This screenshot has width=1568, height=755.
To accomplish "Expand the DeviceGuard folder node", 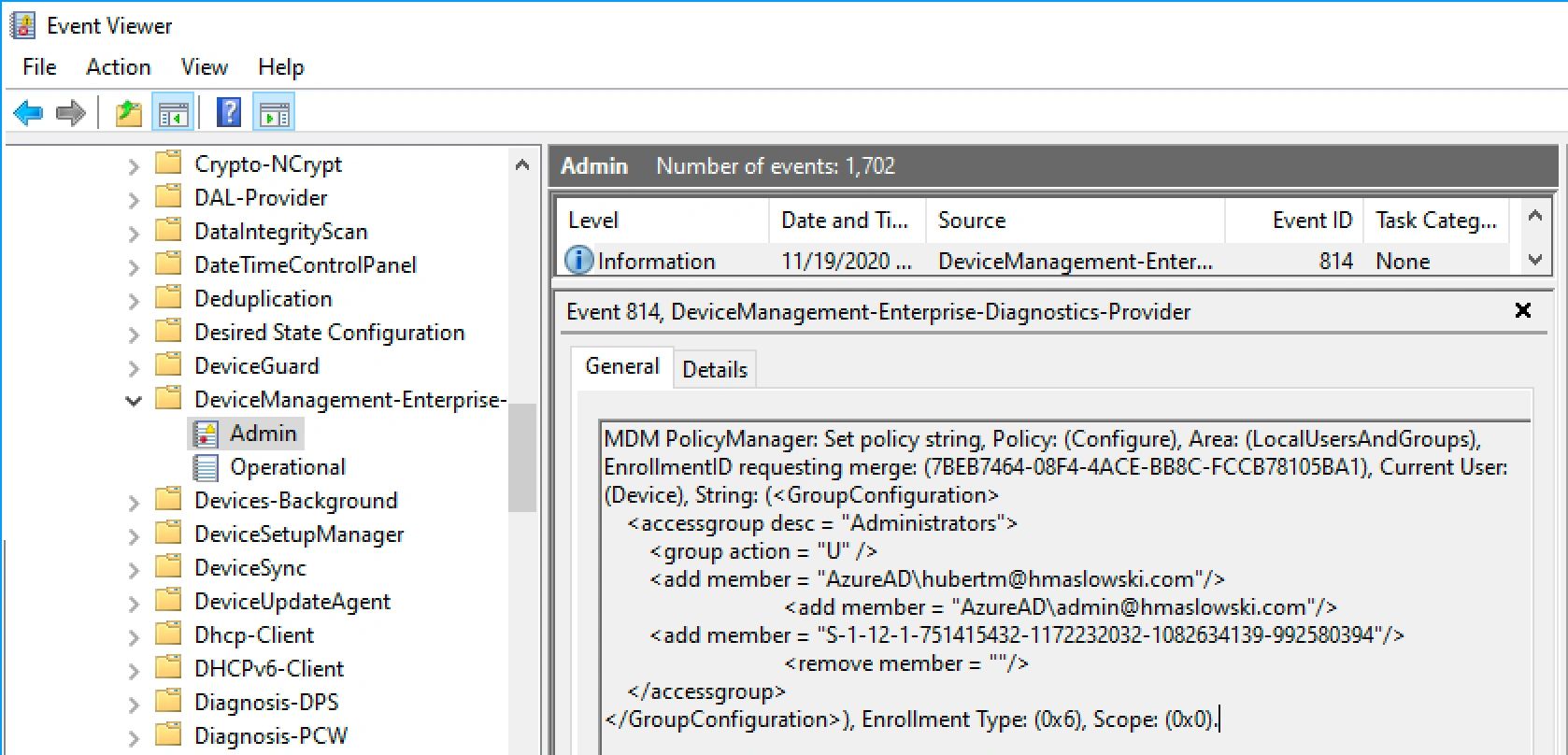I will 134,367.
